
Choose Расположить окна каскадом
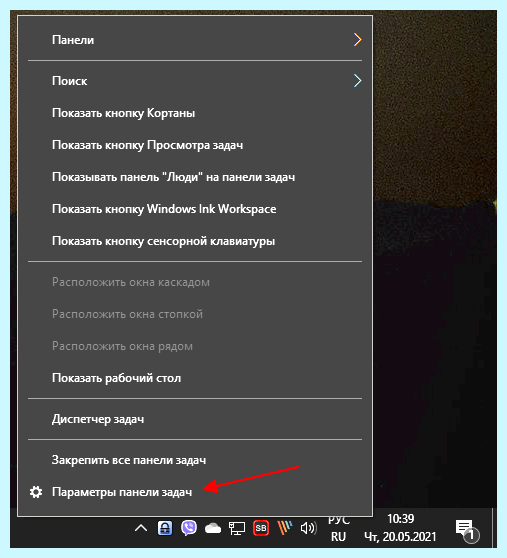tap(195, 282)
